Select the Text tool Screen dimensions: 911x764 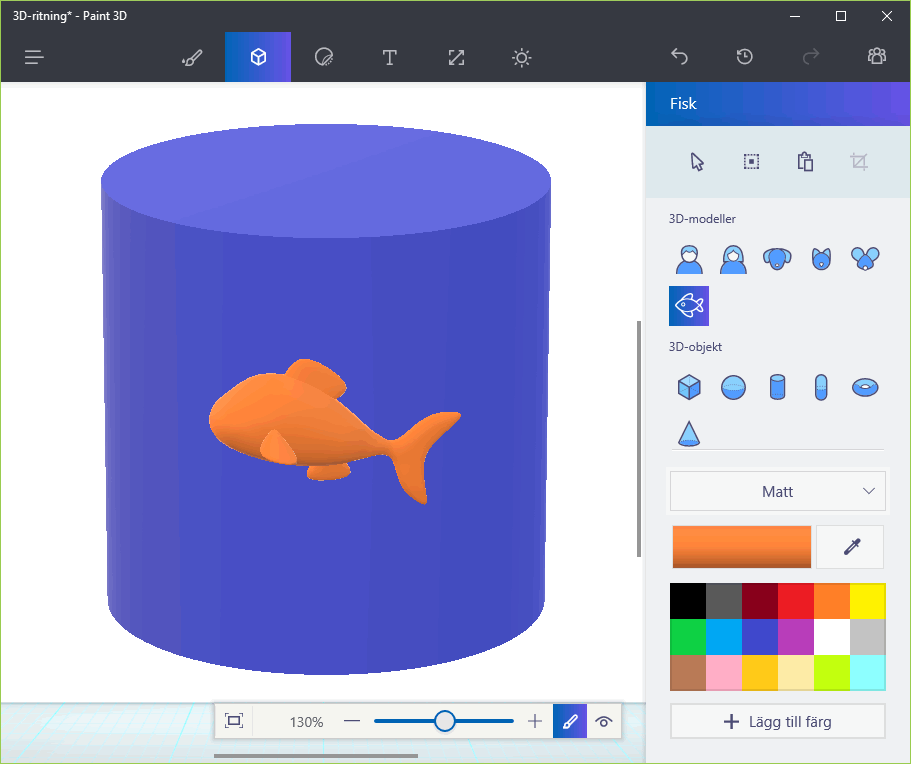[390, 57]
